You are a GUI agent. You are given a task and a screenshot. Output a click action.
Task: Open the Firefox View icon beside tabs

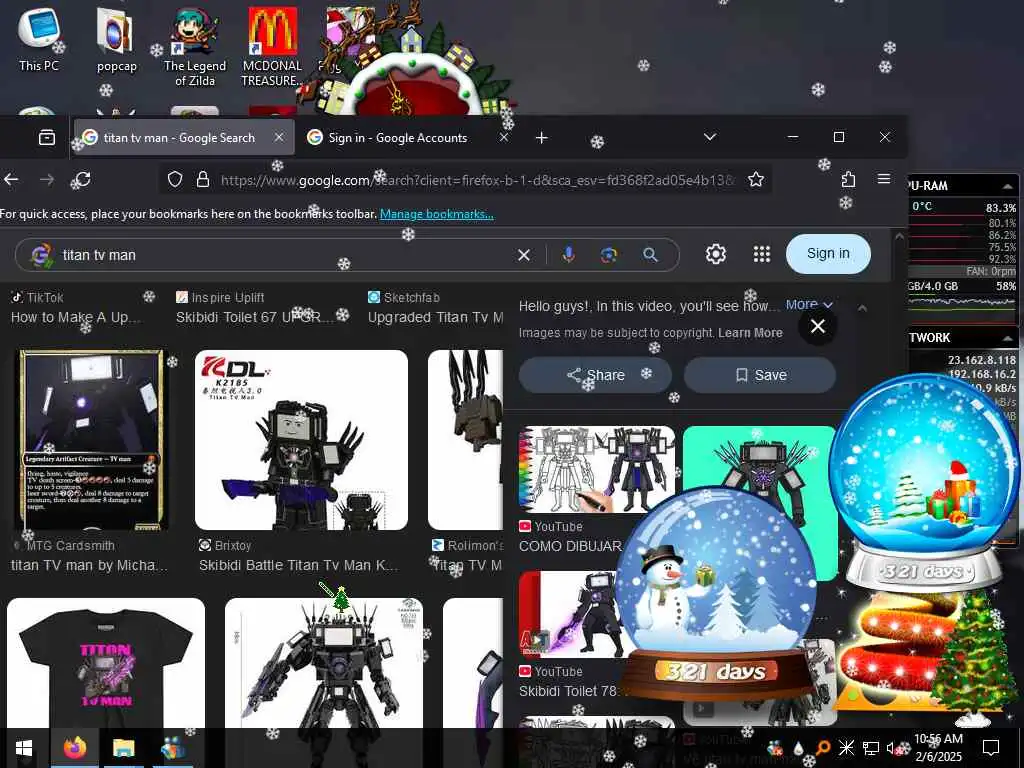[47, 137]
